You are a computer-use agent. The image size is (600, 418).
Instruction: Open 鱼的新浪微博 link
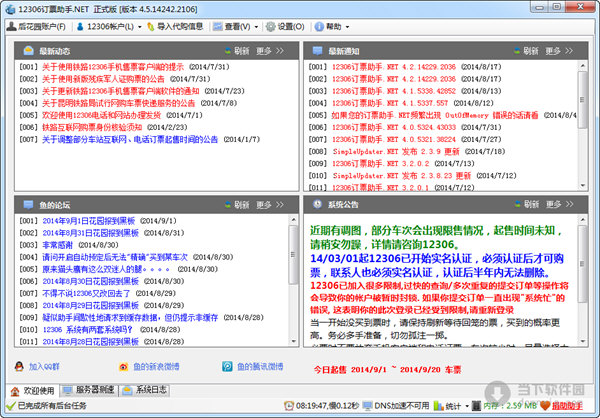156,367
